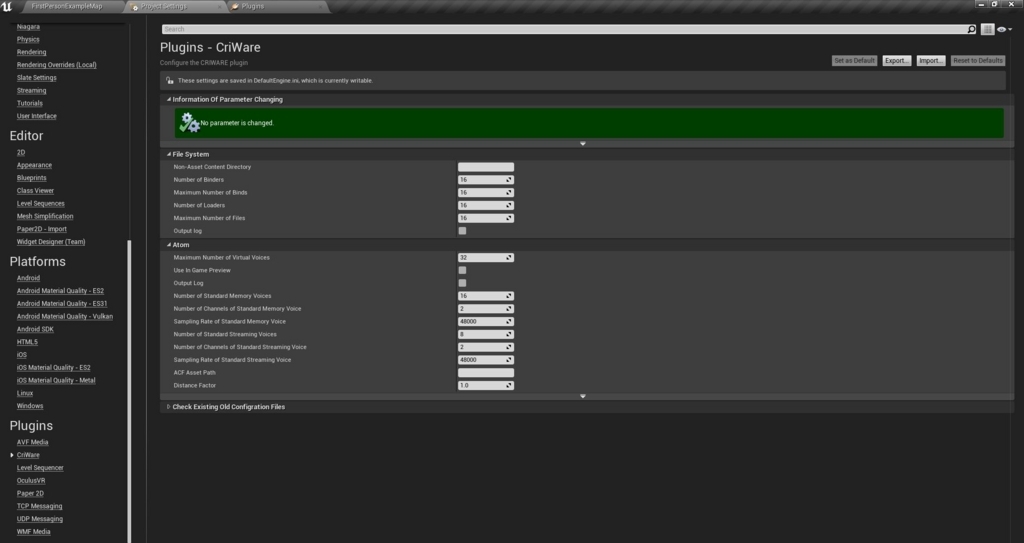Open iOS platform settings
The width and height of the screenshot is (1024, 543).
point(22,355)
